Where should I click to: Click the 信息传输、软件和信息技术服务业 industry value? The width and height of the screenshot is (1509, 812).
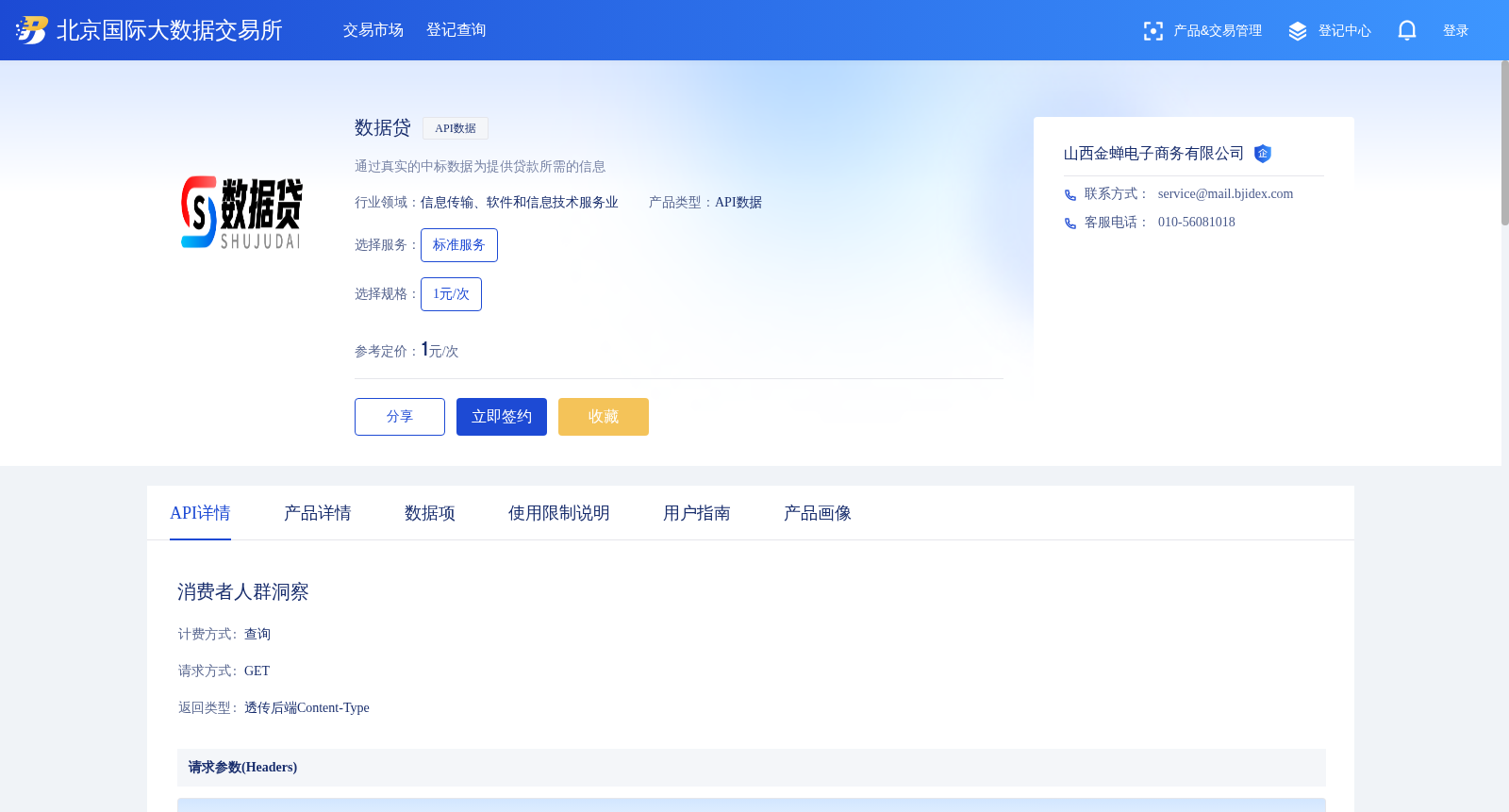(x=520, y=203)
